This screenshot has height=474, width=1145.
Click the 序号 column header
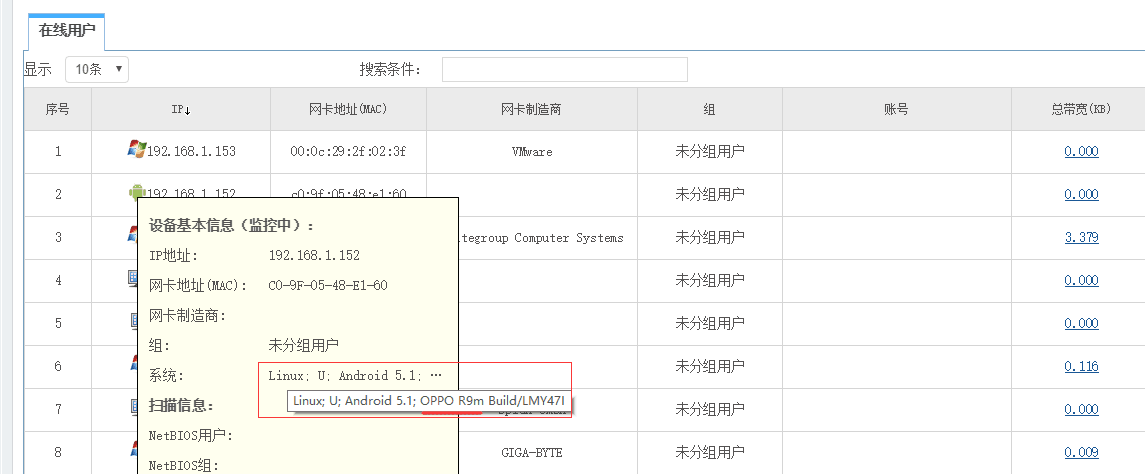pos(58,109)
